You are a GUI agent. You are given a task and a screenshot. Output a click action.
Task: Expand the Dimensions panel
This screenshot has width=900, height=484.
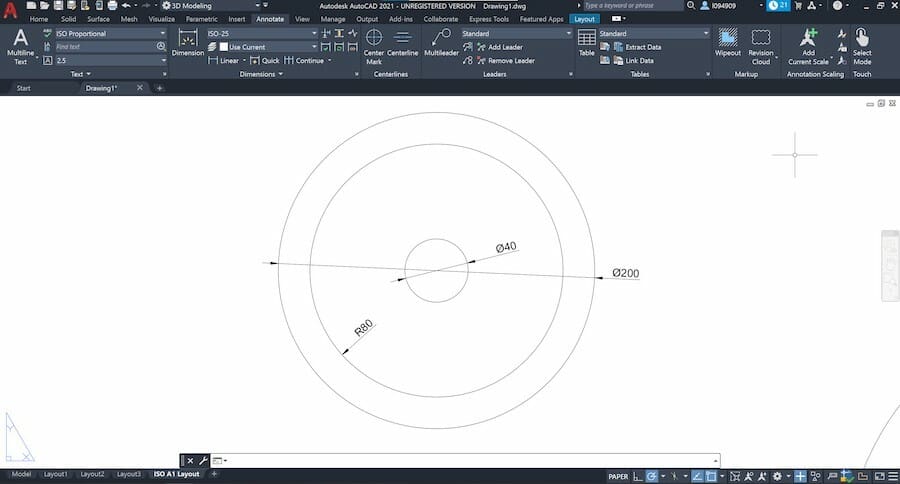coord(261,74)
